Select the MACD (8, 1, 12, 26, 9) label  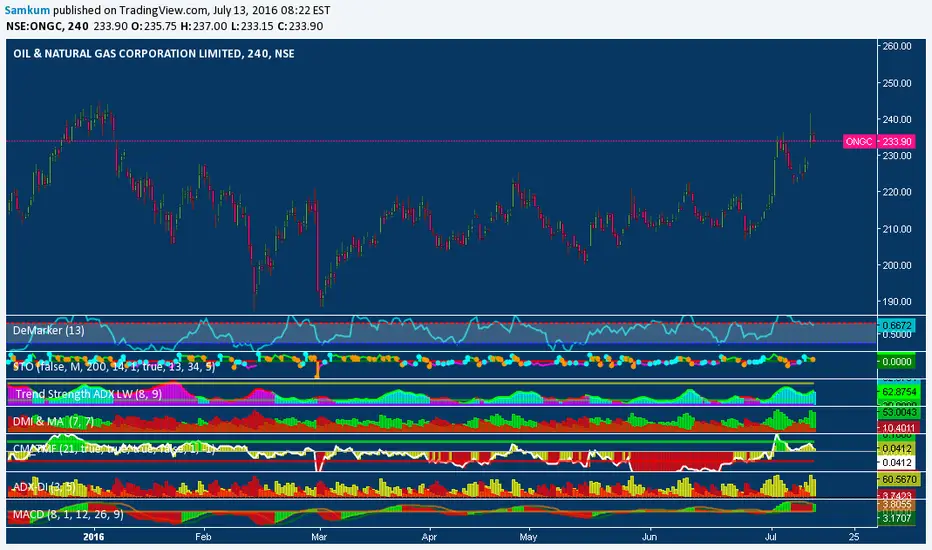[68, 514]
